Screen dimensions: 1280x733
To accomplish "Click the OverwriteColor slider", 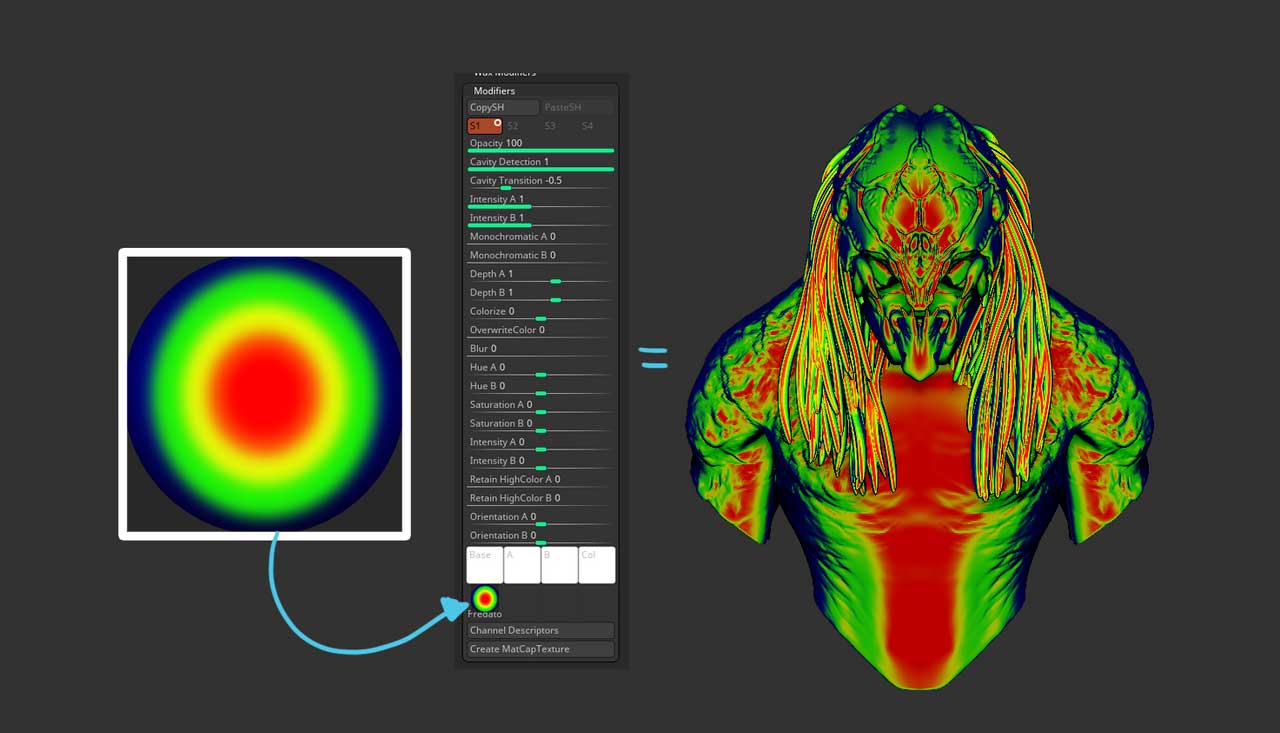I will (541, 331).
